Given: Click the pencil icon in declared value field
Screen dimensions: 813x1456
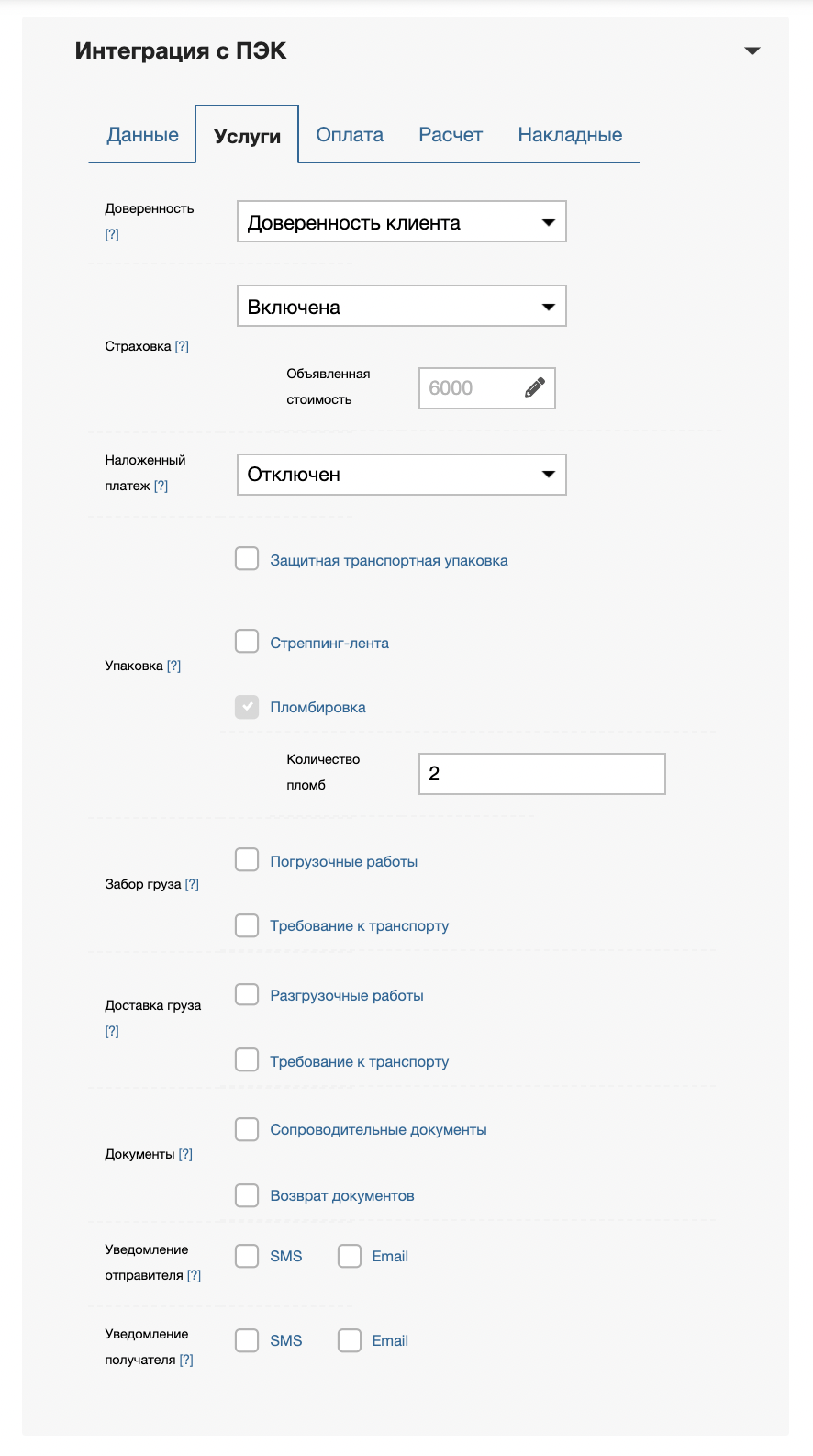Looking at the screenshot, I should point(535,387).
